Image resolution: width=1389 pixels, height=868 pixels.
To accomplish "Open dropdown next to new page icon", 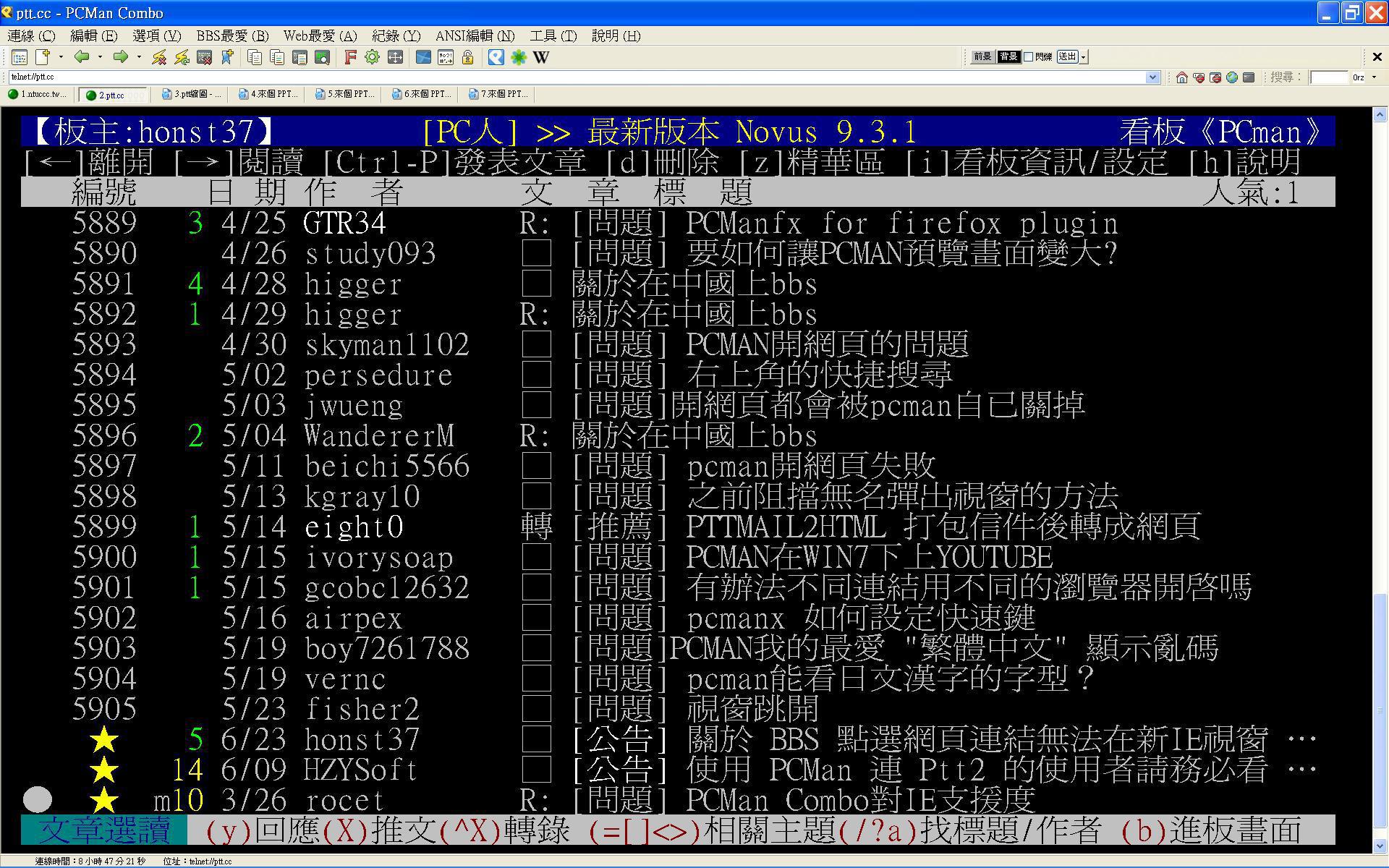I will click(x=61, y=57).
